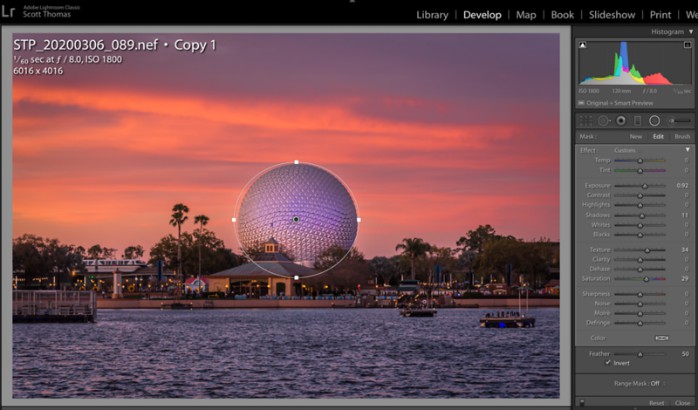This screenshot has height=410, width=698.
Task: Switch to the Slideshow module
Action: coord(612,15)
